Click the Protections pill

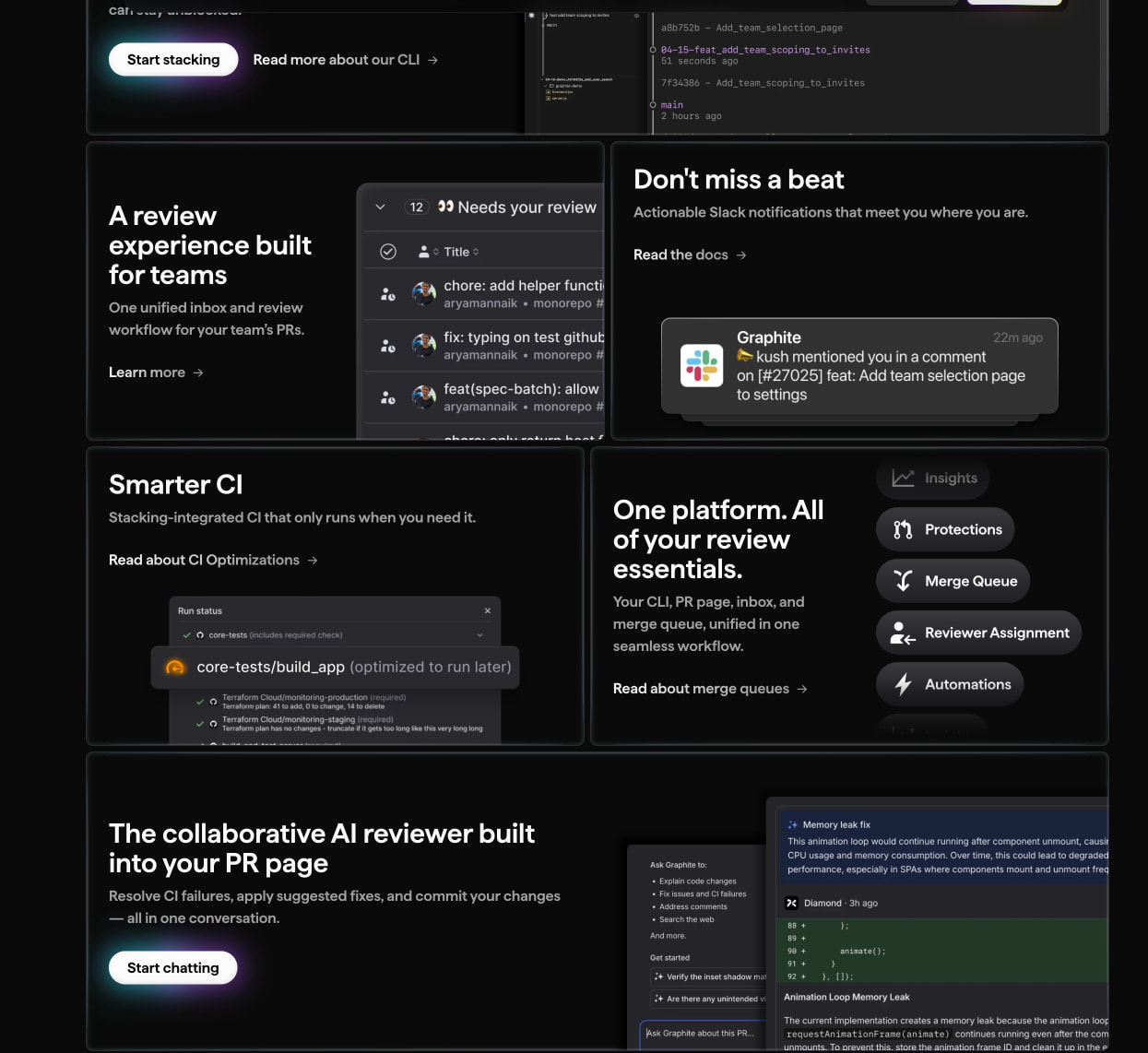(x=945, y=529)
